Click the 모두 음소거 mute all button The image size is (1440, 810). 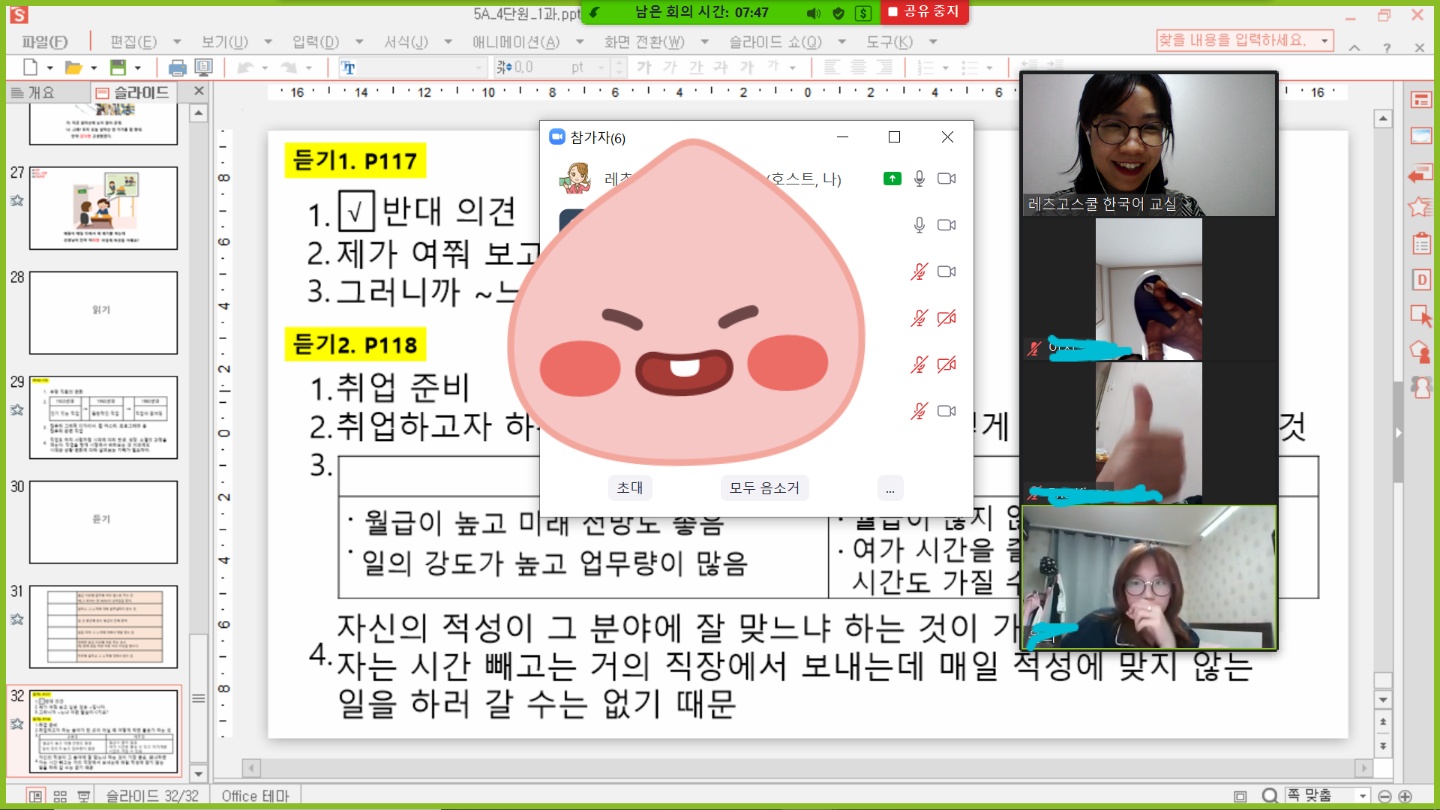pyautogui.click(x=764, y=487)
